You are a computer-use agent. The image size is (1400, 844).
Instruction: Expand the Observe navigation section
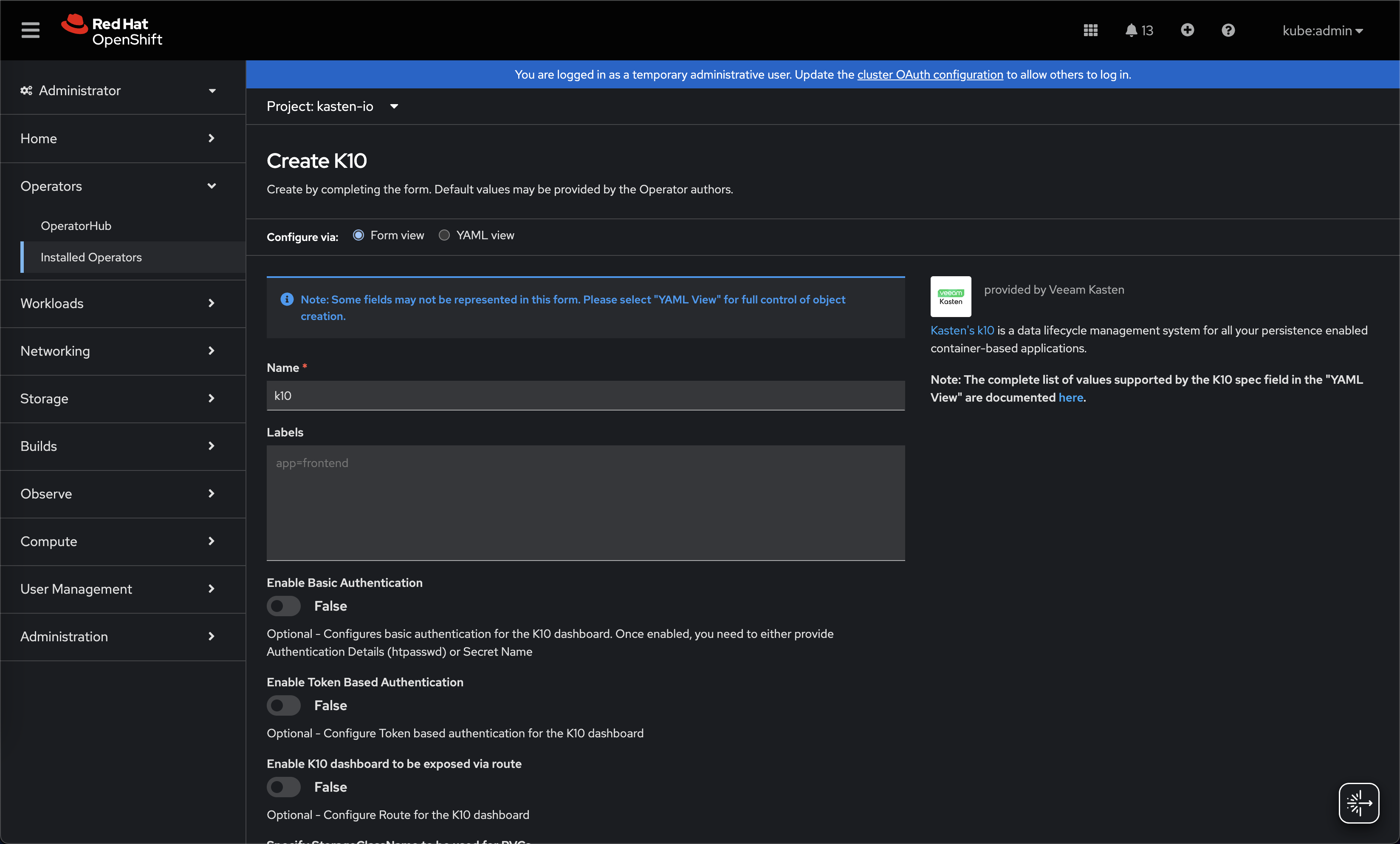point(123,493)
